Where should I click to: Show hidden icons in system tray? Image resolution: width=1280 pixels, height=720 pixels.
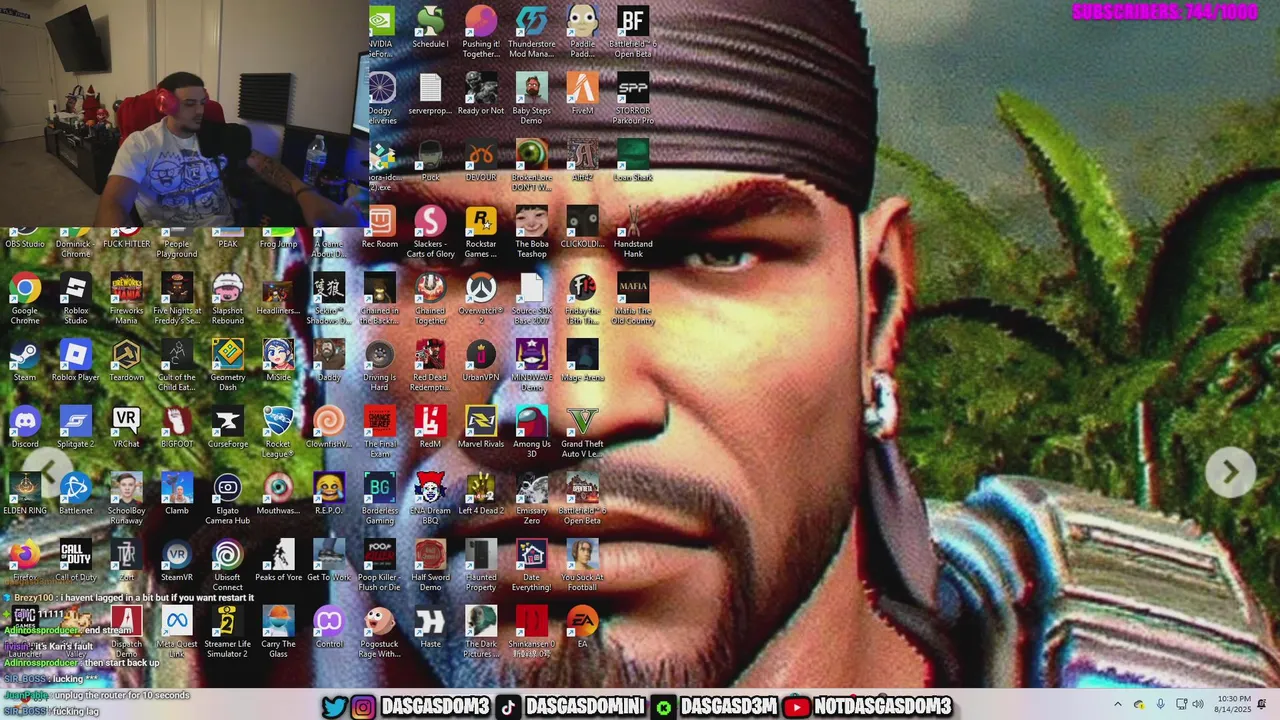coord(1118,705)
